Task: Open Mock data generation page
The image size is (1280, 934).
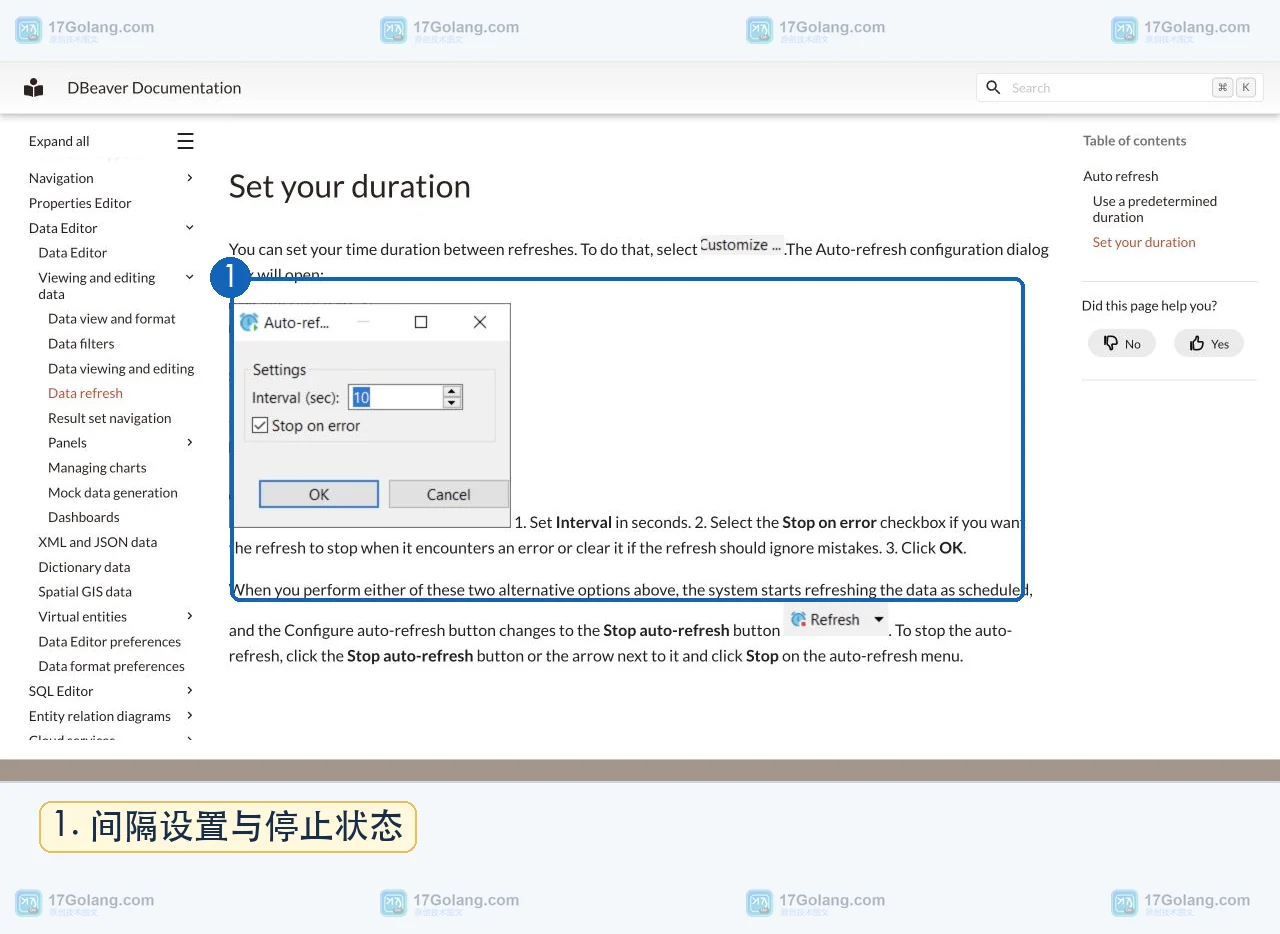Action: [x=113, y=492]
